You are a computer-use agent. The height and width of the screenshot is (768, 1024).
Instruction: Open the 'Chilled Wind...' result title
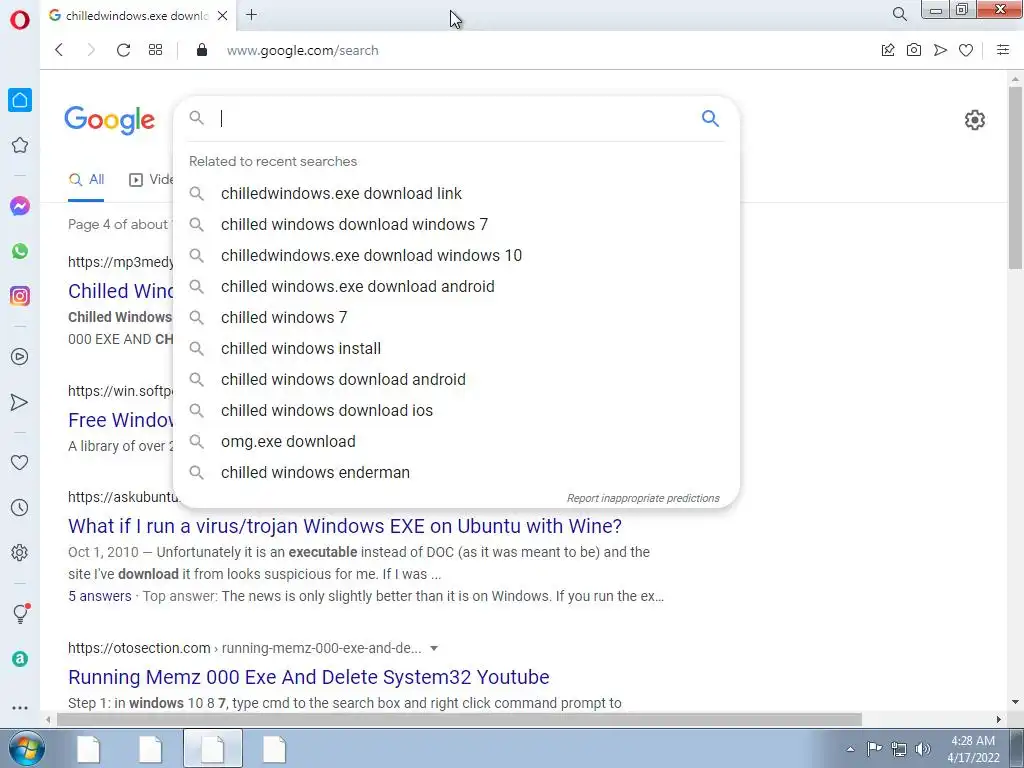pyautogui.click(x=120, y=291)
